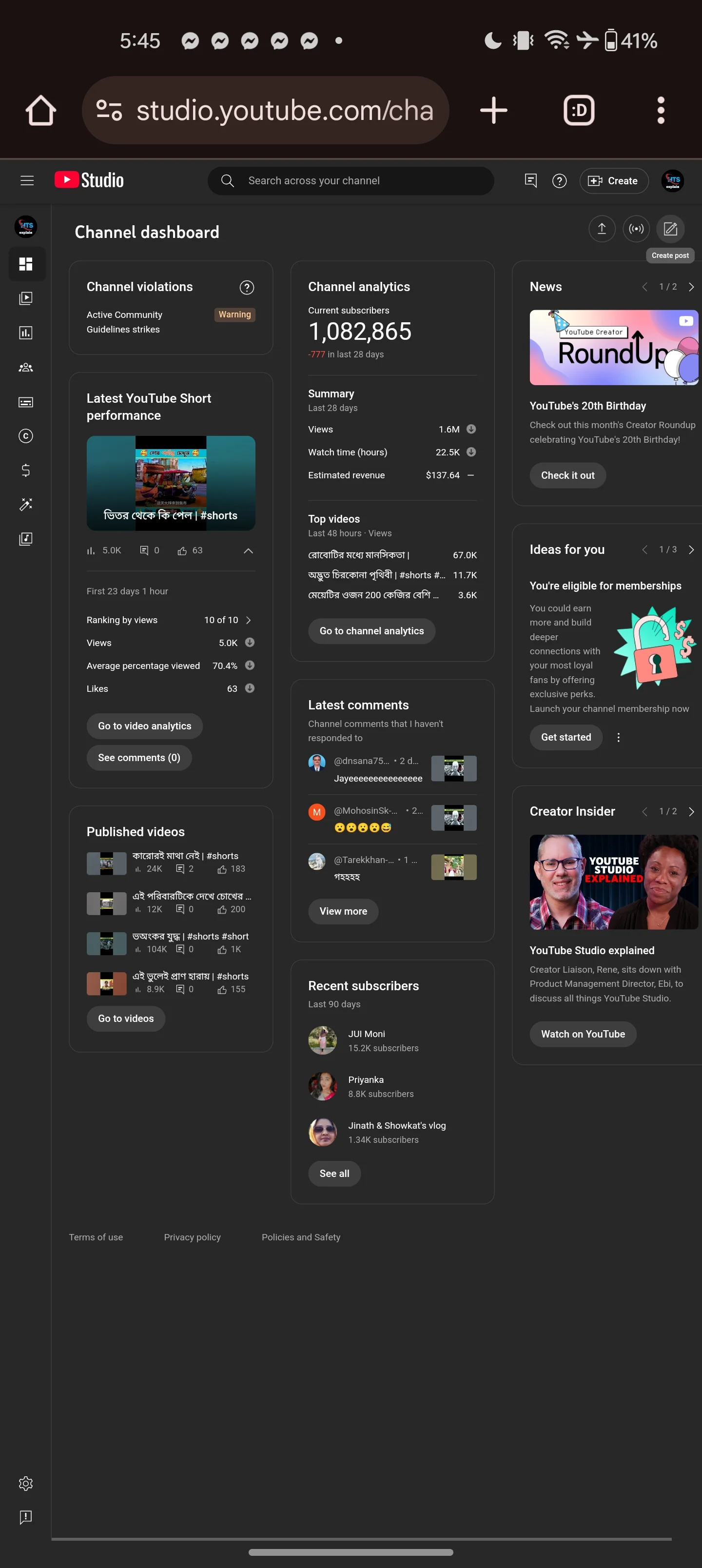Image resolution: width=702 pixels, height=1568 pixels.
Task: Open Policies and Safety link
Action: coord(301,1237)
